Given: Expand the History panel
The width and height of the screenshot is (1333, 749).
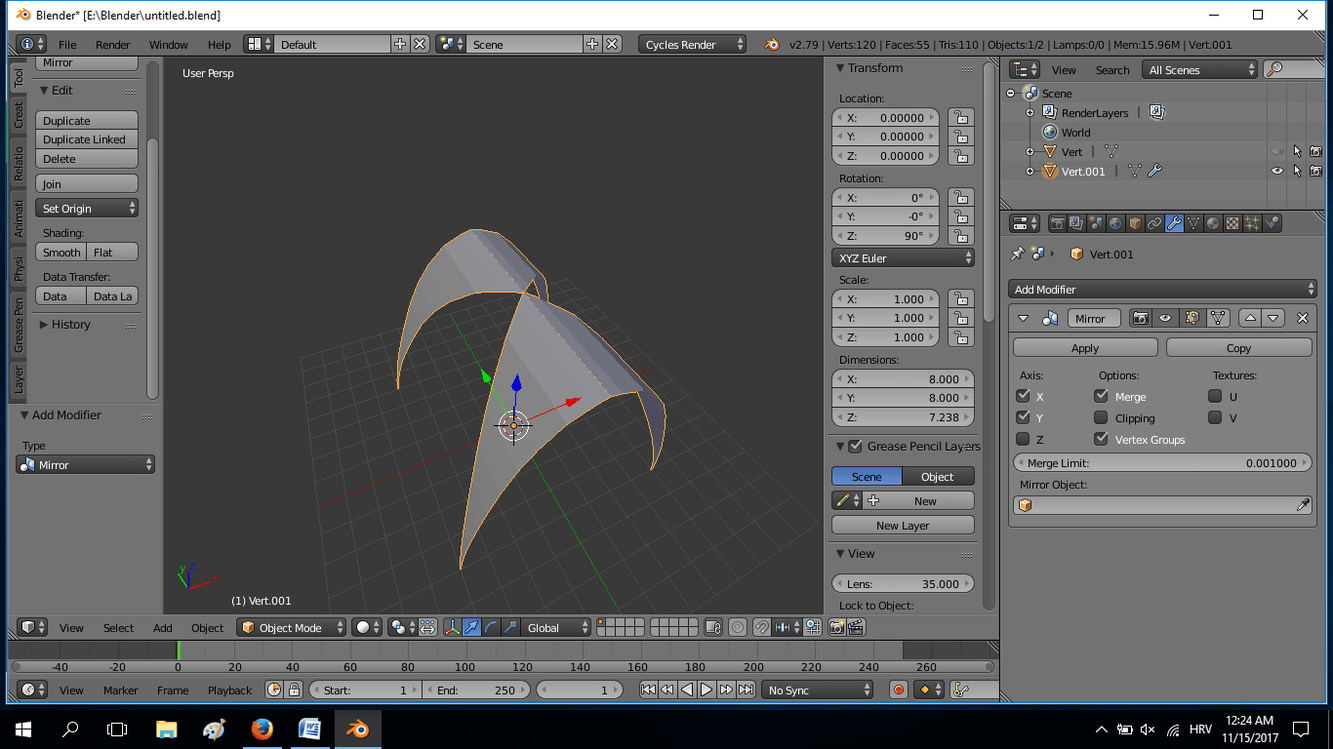Looking at the screenshot, I should point(70,325).
